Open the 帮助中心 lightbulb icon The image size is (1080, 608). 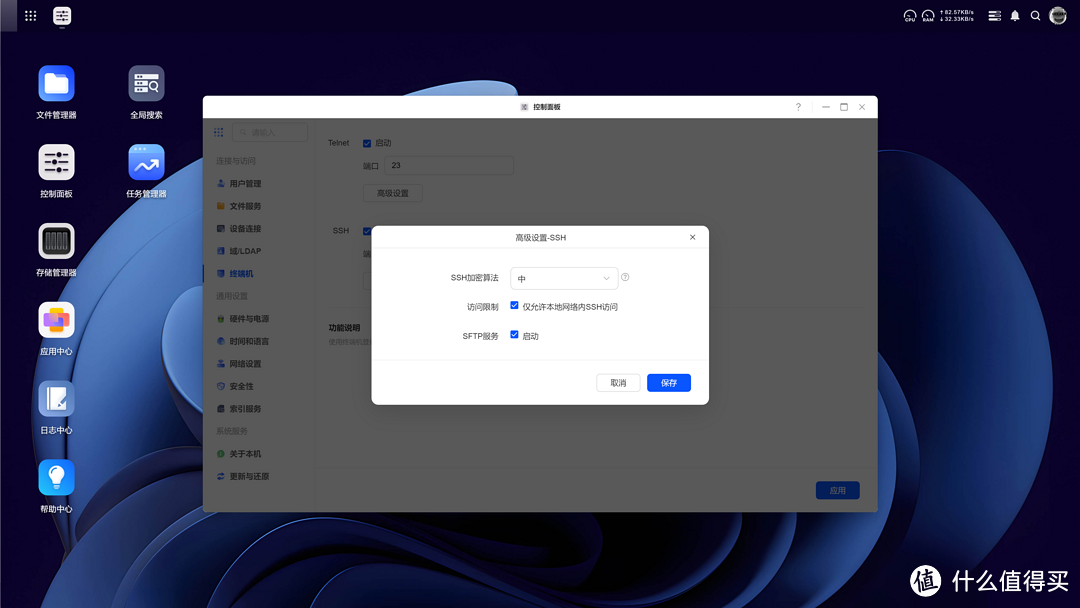click(56, 478)
